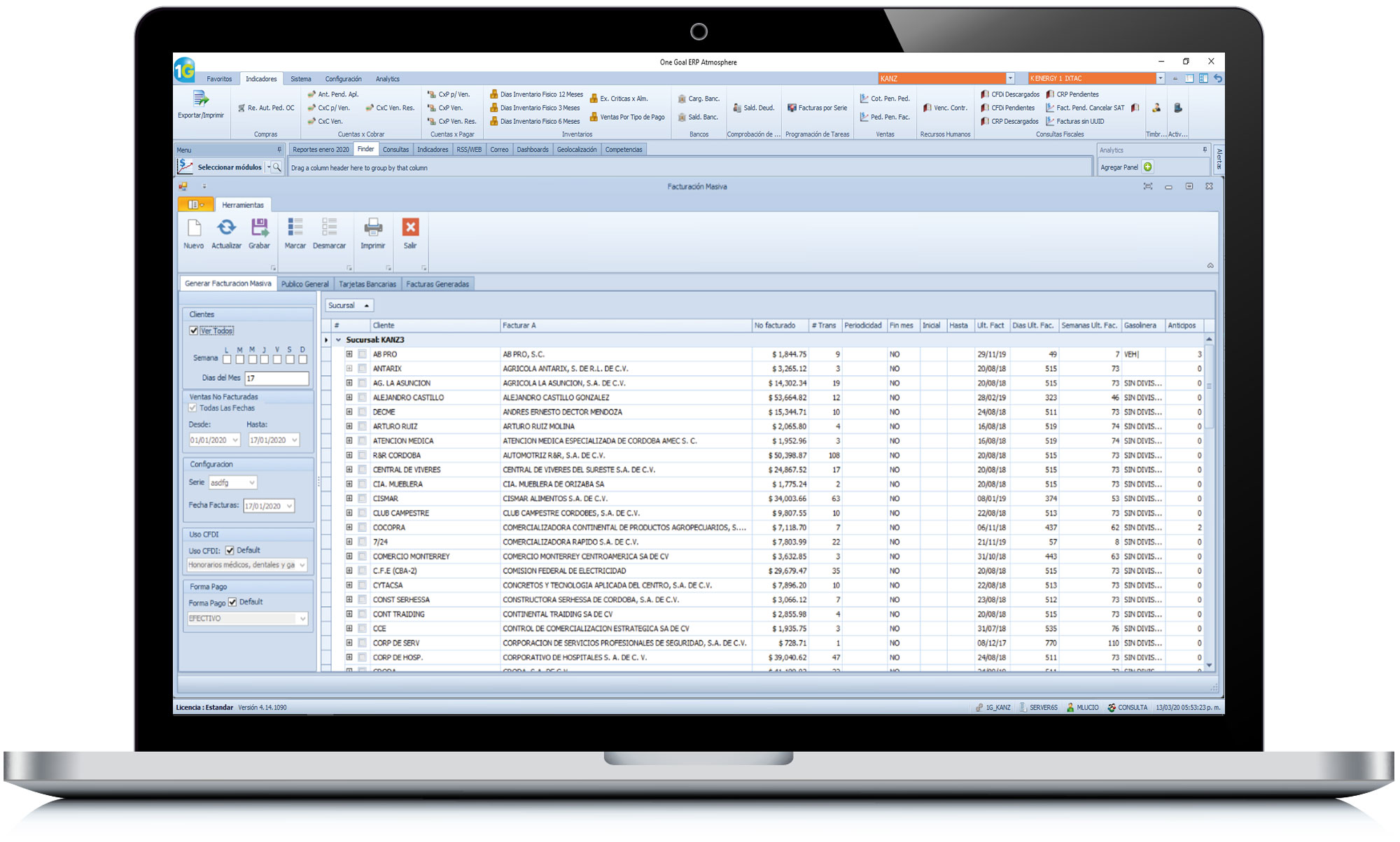The width and height of the screenshot is (1400, 842).
Task: Open CRP Pendientes query
Action: click(x=1072, y=94)
